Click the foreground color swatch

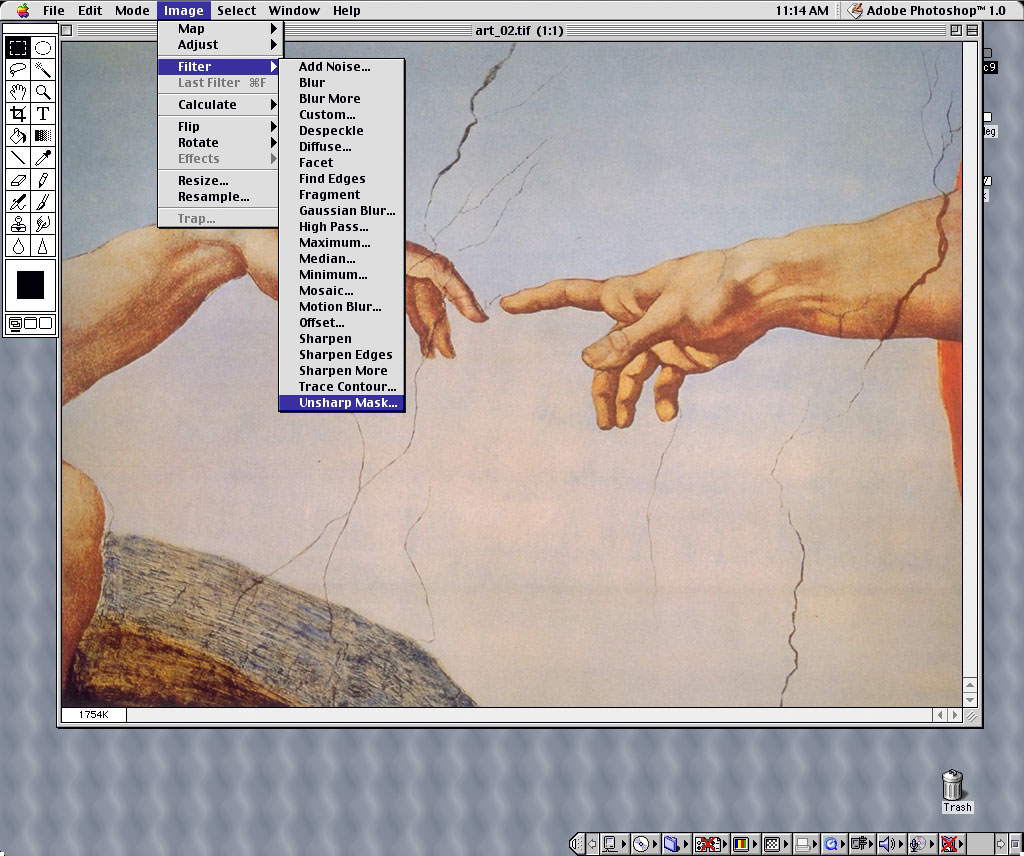30,285
